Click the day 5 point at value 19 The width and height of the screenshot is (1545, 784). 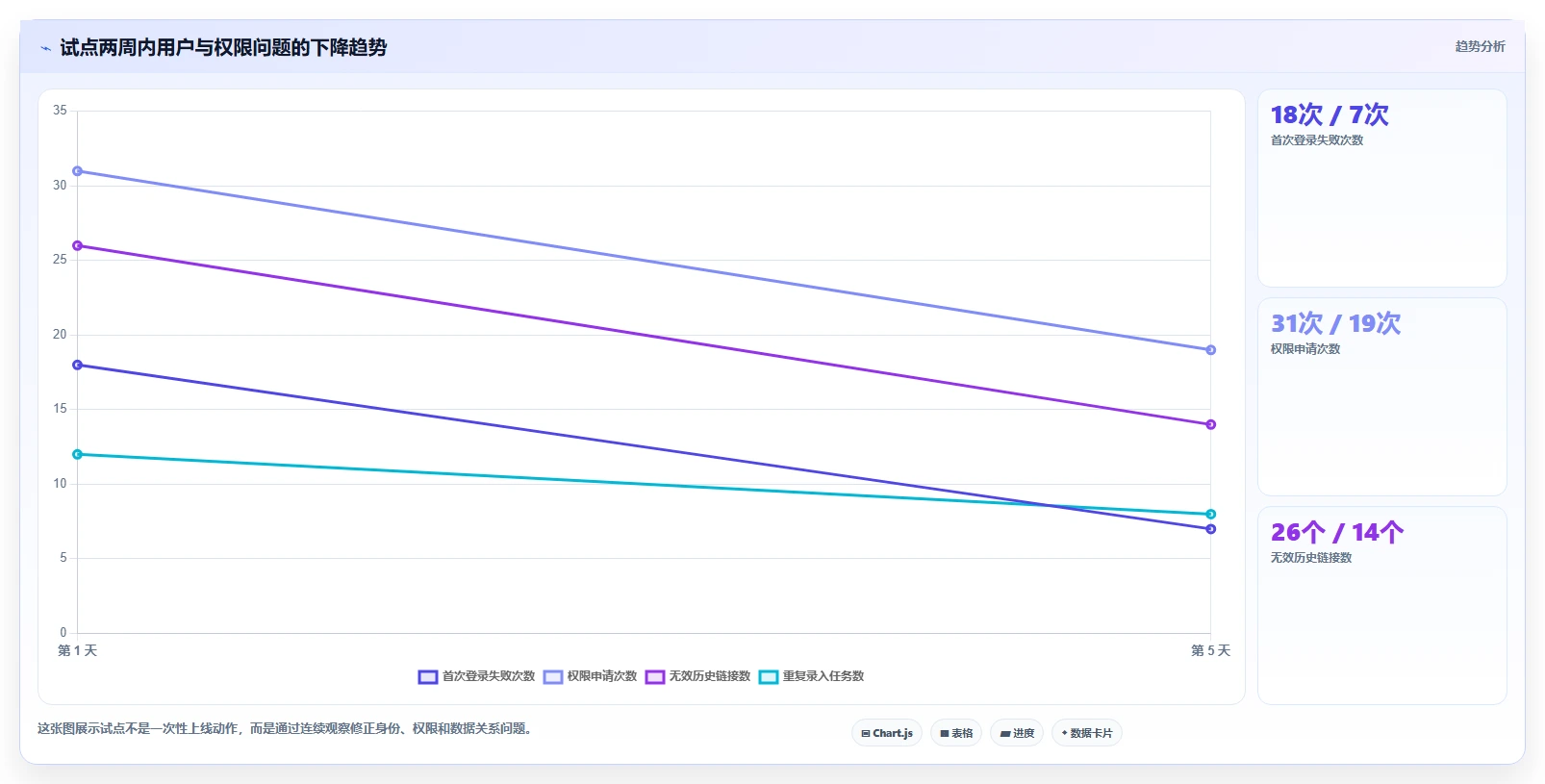tap(1210, 350)
